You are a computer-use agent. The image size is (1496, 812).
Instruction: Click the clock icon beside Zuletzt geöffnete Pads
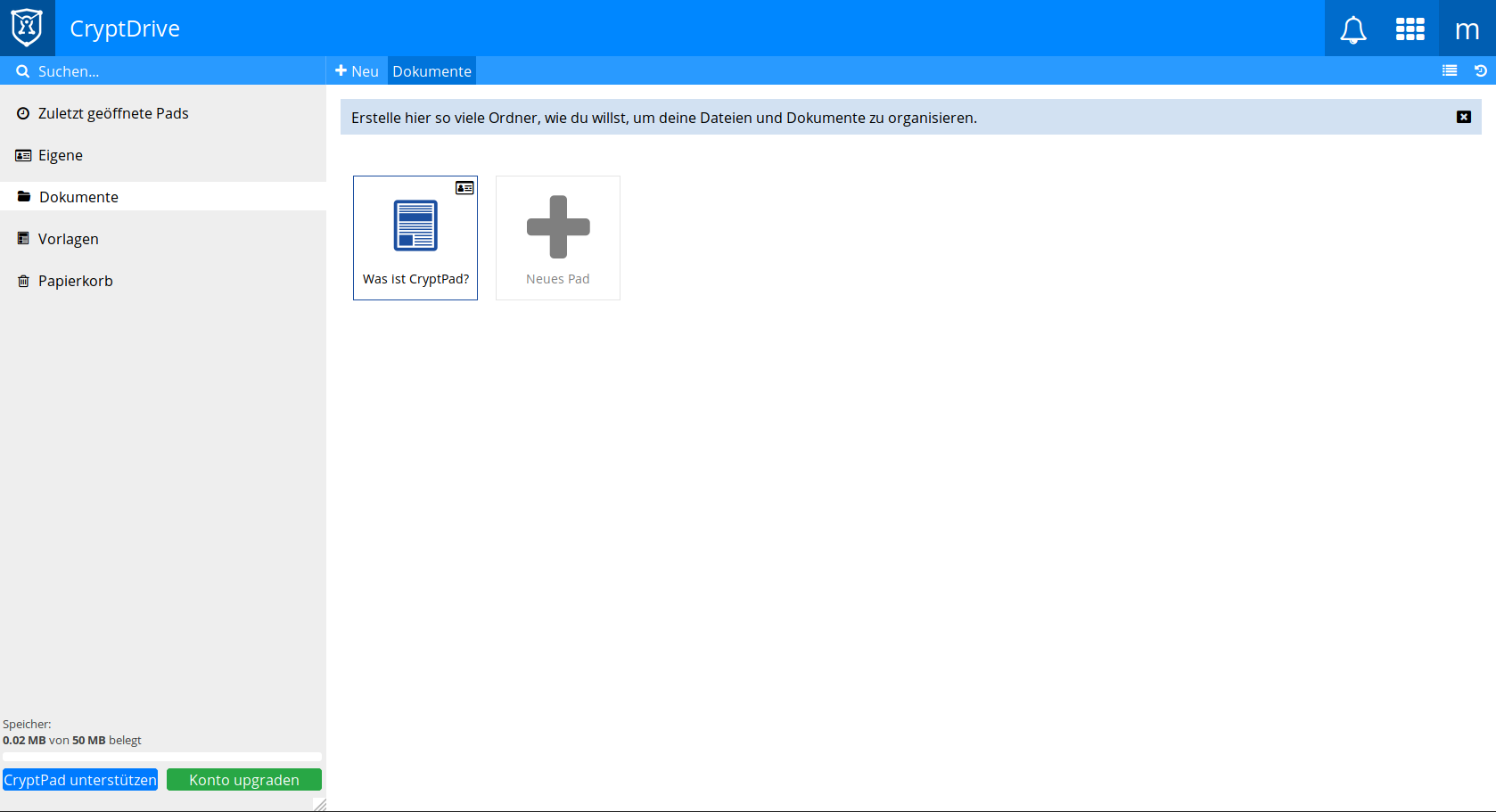(x=23, y=113)
